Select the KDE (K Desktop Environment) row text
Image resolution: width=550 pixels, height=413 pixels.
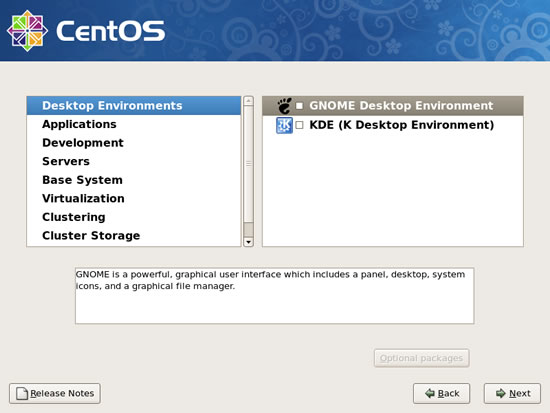coord(402,125)
